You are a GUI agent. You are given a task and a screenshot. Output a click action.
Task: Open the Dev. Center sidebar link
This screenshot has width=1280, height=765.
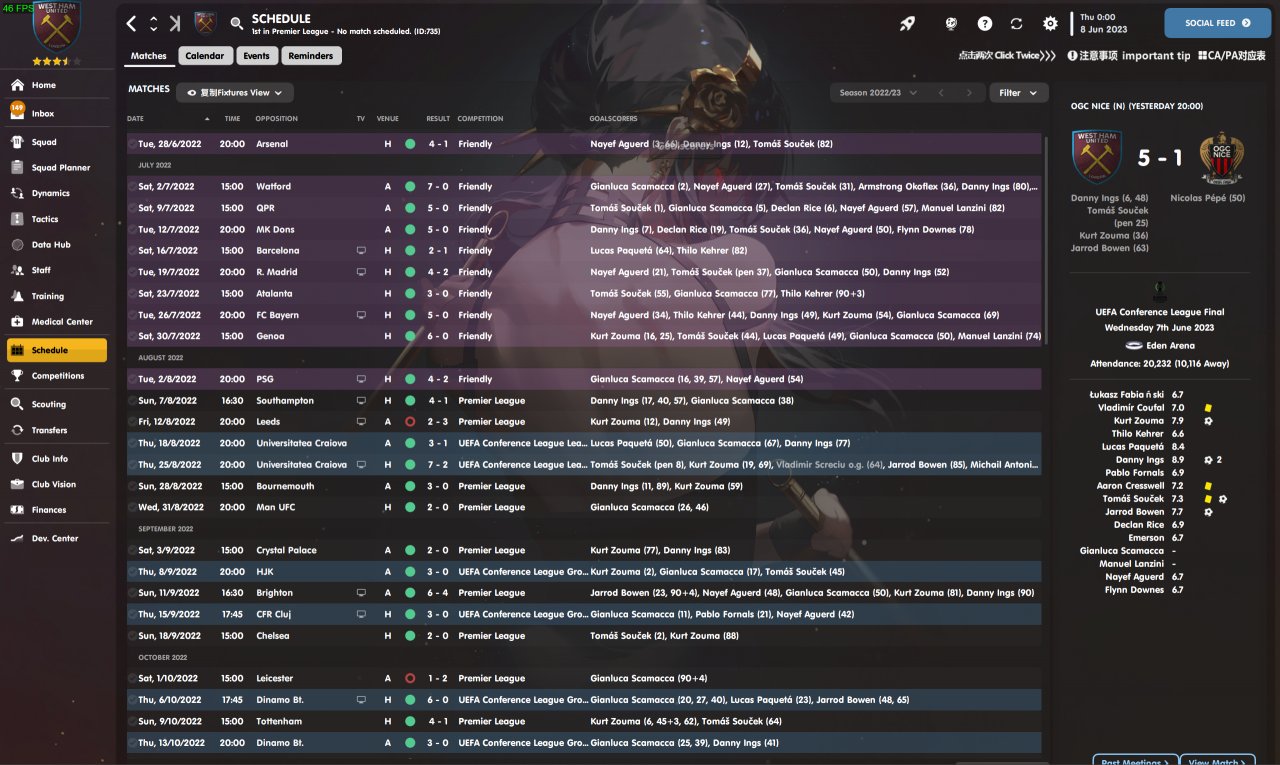point(57,538)
